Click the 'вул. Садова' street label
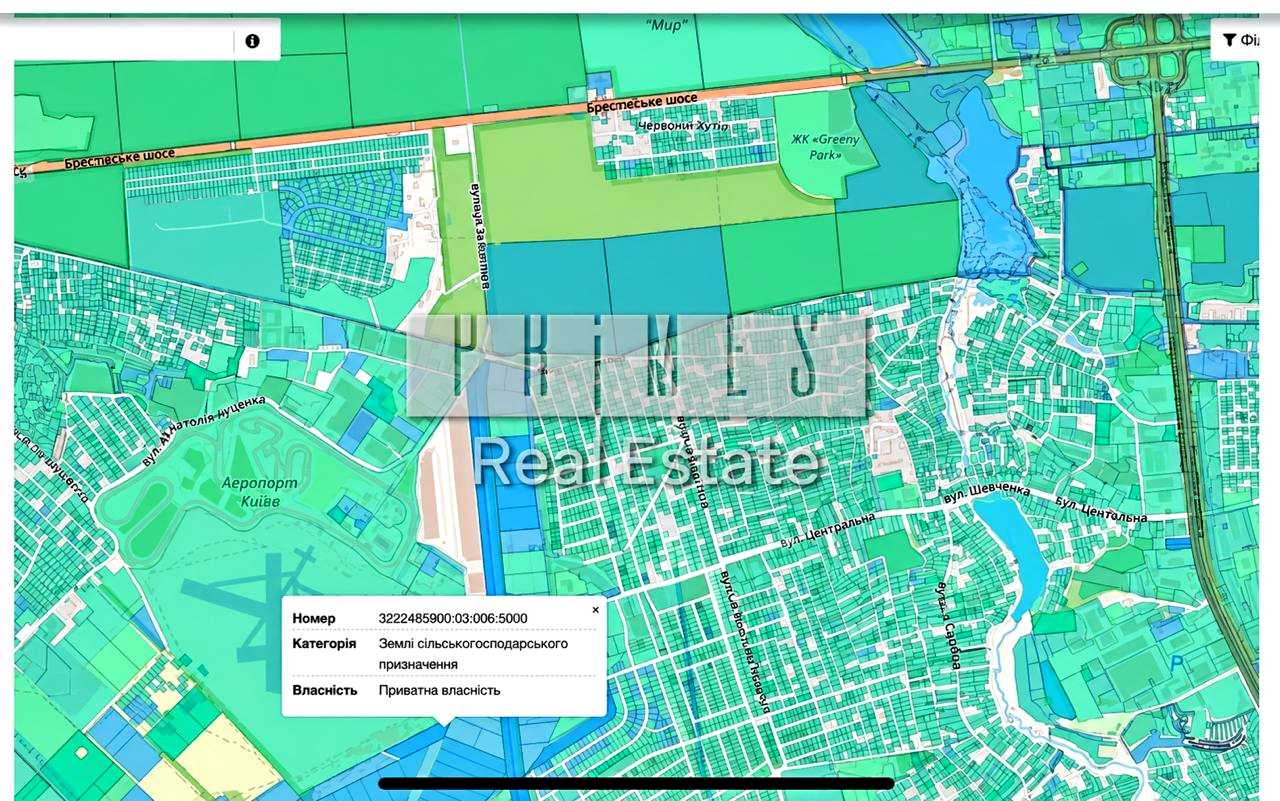1280x801 pixels. point(947,627)
